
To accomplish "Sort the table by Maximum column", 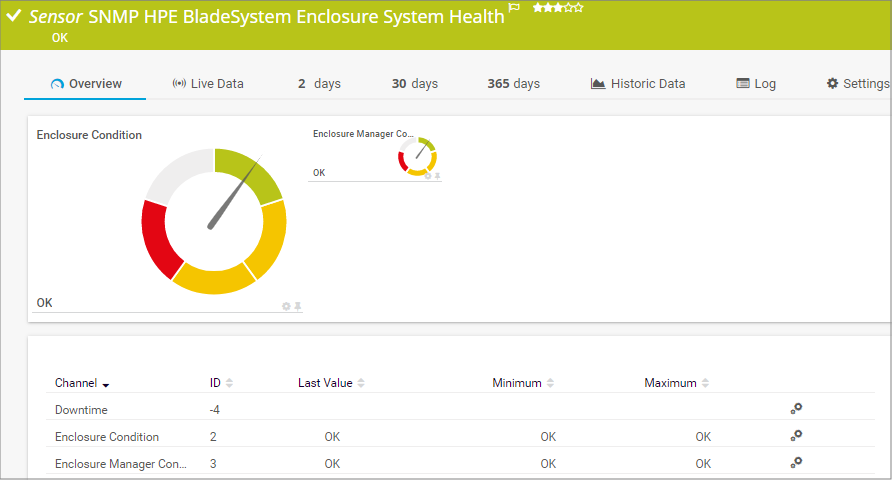I will click(676, 383).
